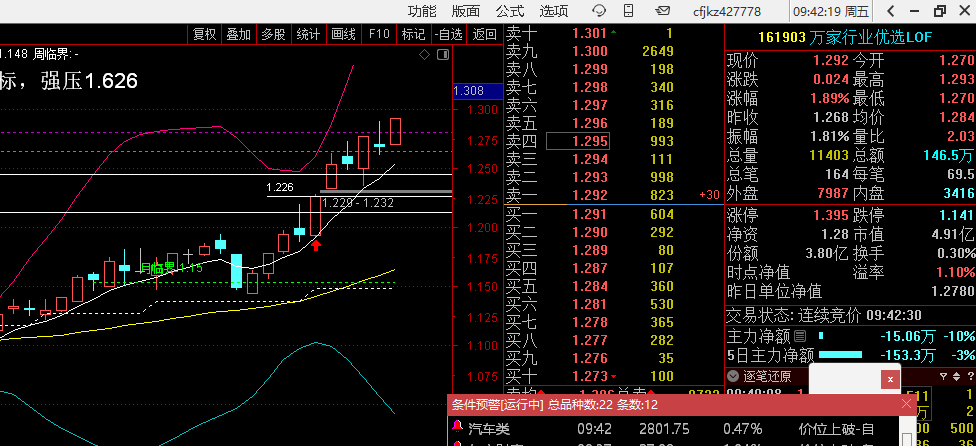Click the 主力净额 cyan bar indicator
The height and width of the screenshot is (446, 976).
tap(820, 336)
